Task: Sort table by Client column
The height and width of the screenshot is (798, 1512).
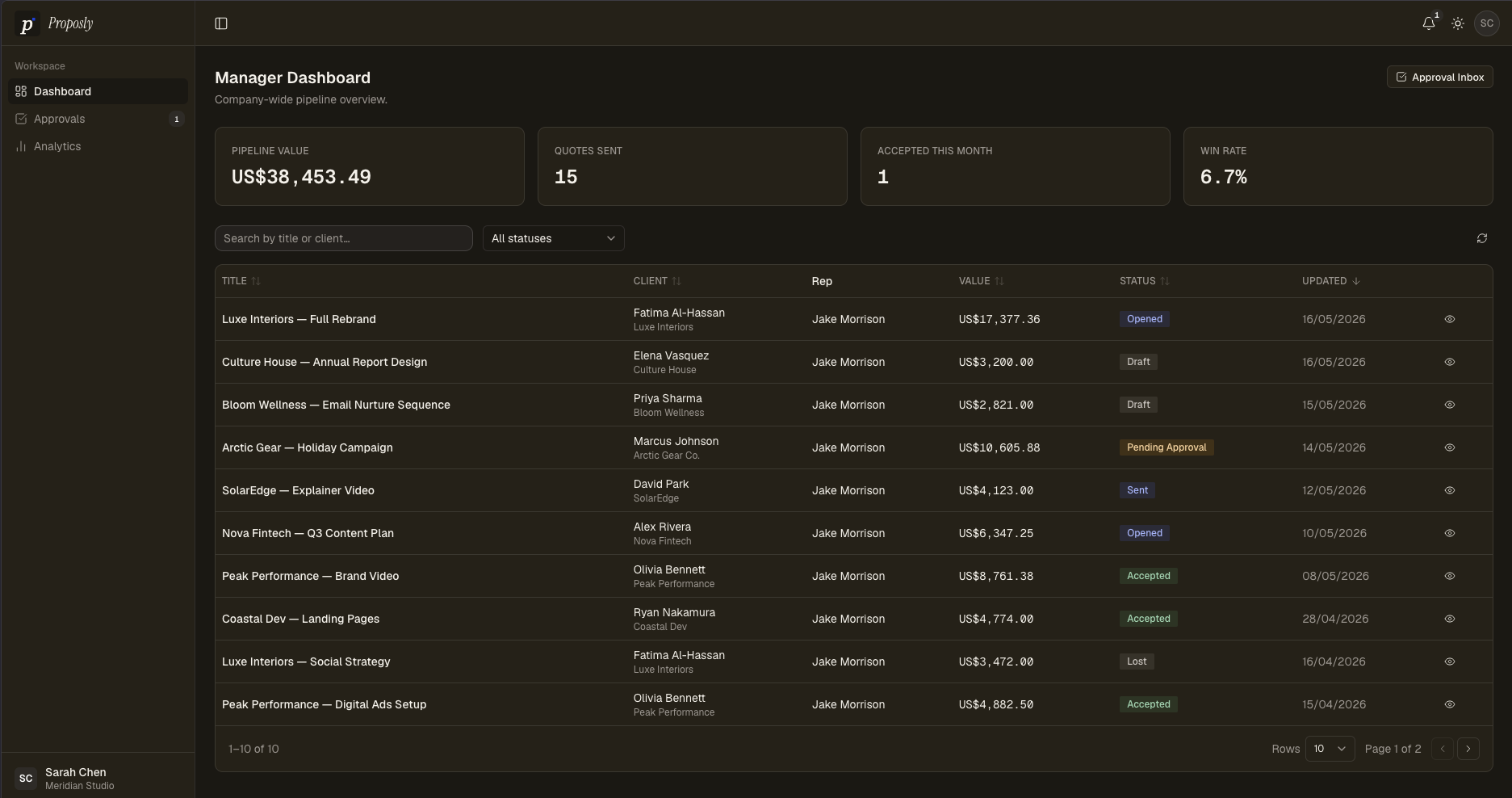Action: tap(657, 281)
